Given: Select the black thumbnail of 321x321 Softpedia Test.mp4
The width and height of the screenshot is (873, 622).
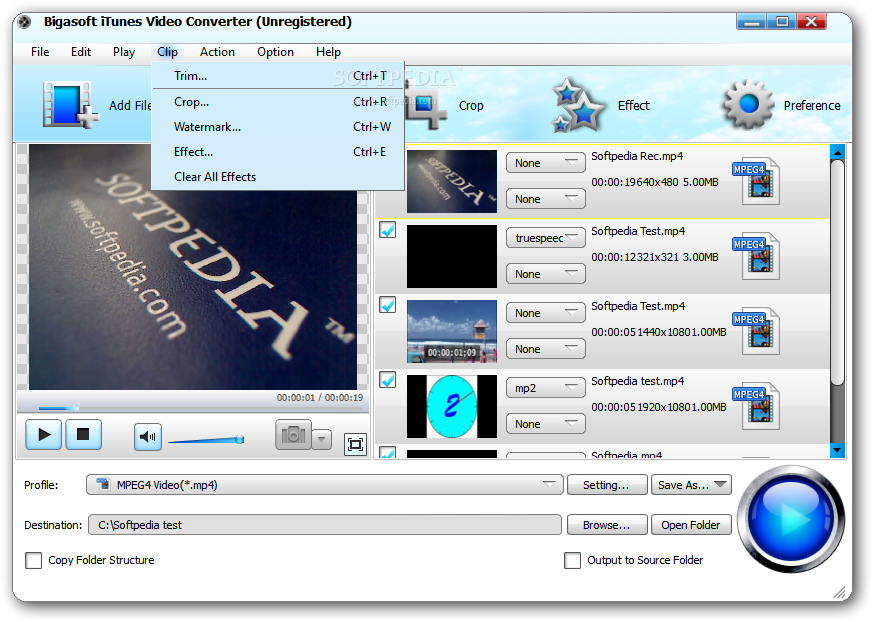Looking at the screenshot, I should (x=452, y=257).
